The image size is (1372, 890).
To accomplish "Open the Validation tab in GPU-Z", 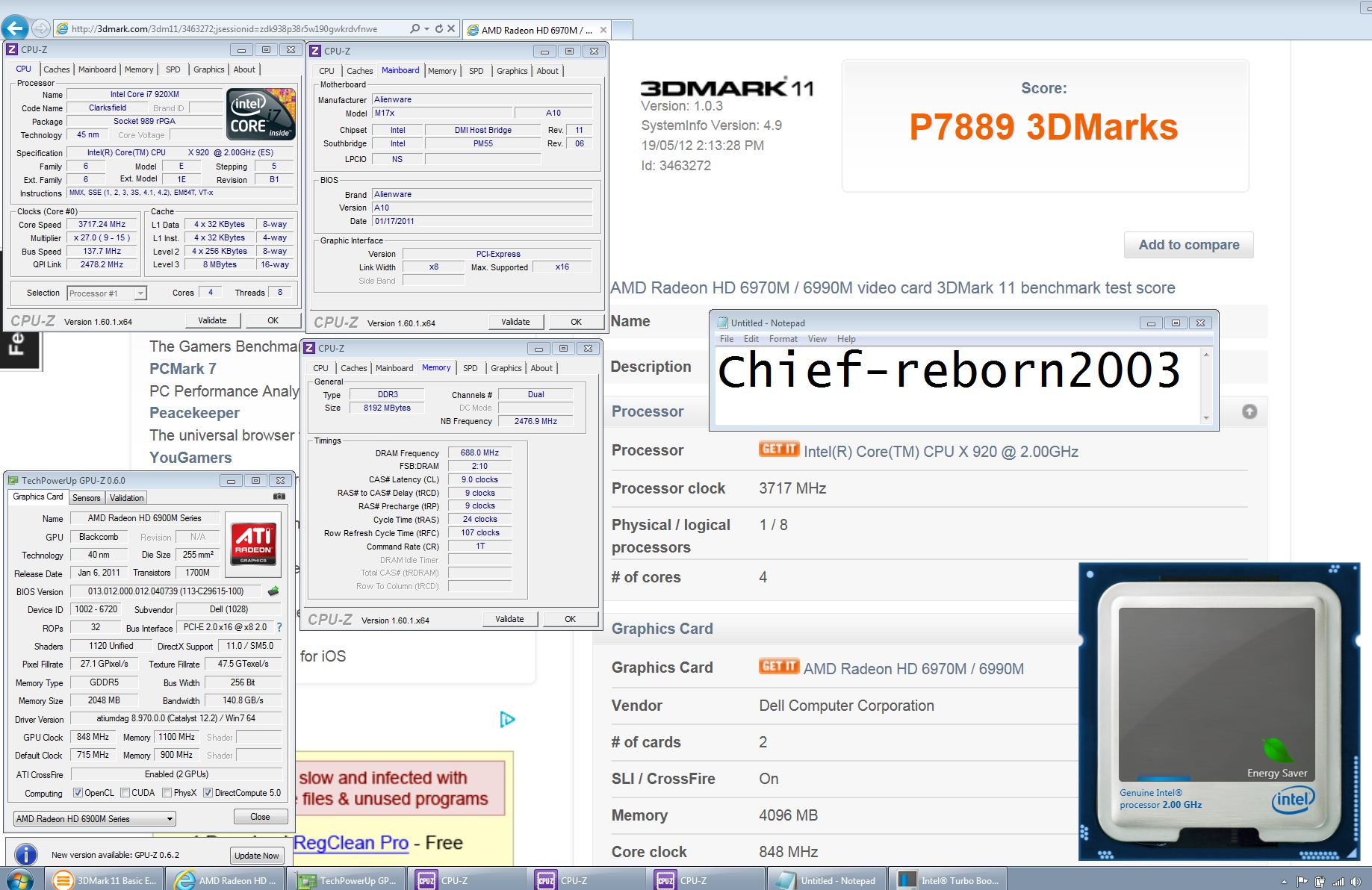I will coord(126,498).
